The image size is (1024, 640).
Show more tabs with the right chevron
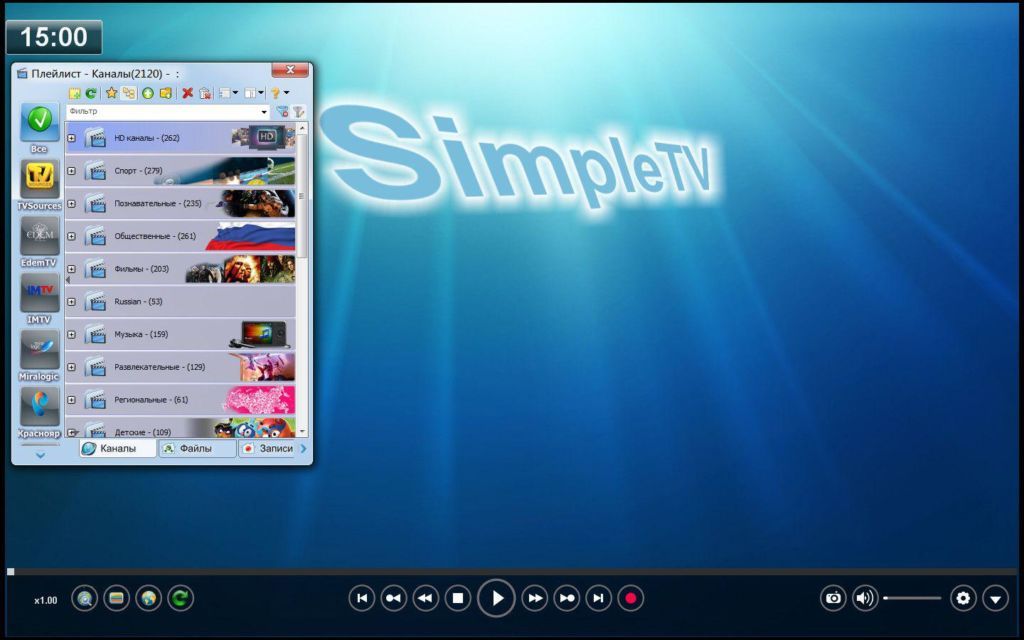[304, 449]
